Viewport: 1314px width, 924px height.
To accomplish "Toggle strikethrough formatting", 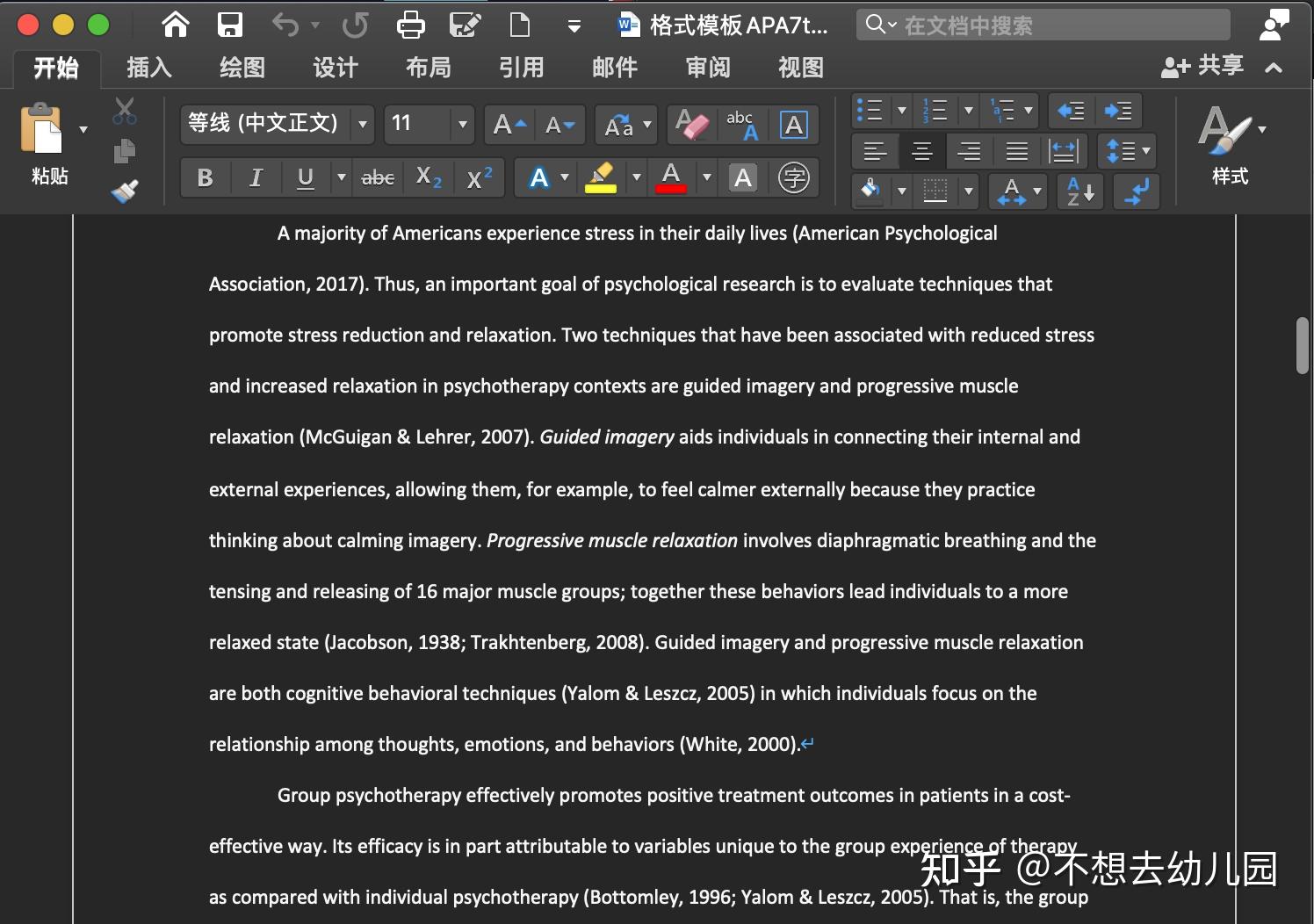I will pyautogui.click(x=378, y=177).
